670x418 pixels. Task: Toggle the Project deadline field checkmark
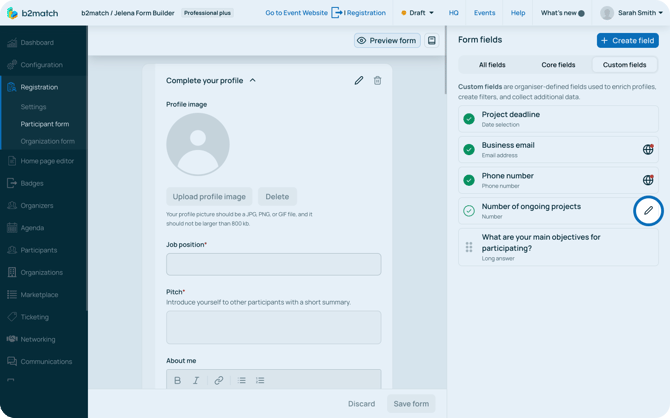pos(469,119)
